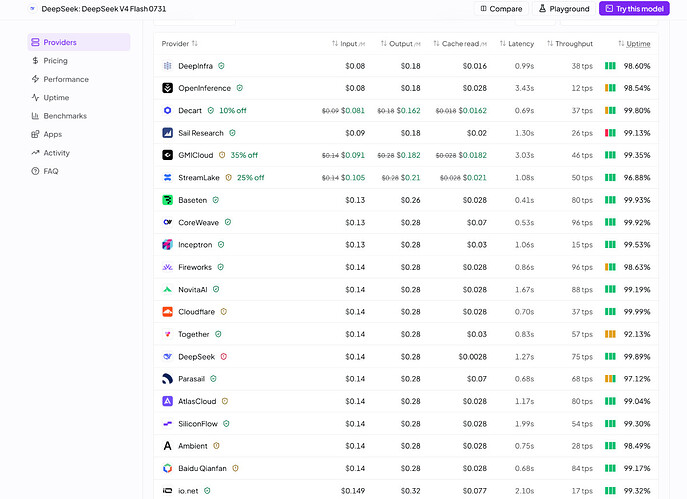Sort the table by Output price

click(400, 43)
